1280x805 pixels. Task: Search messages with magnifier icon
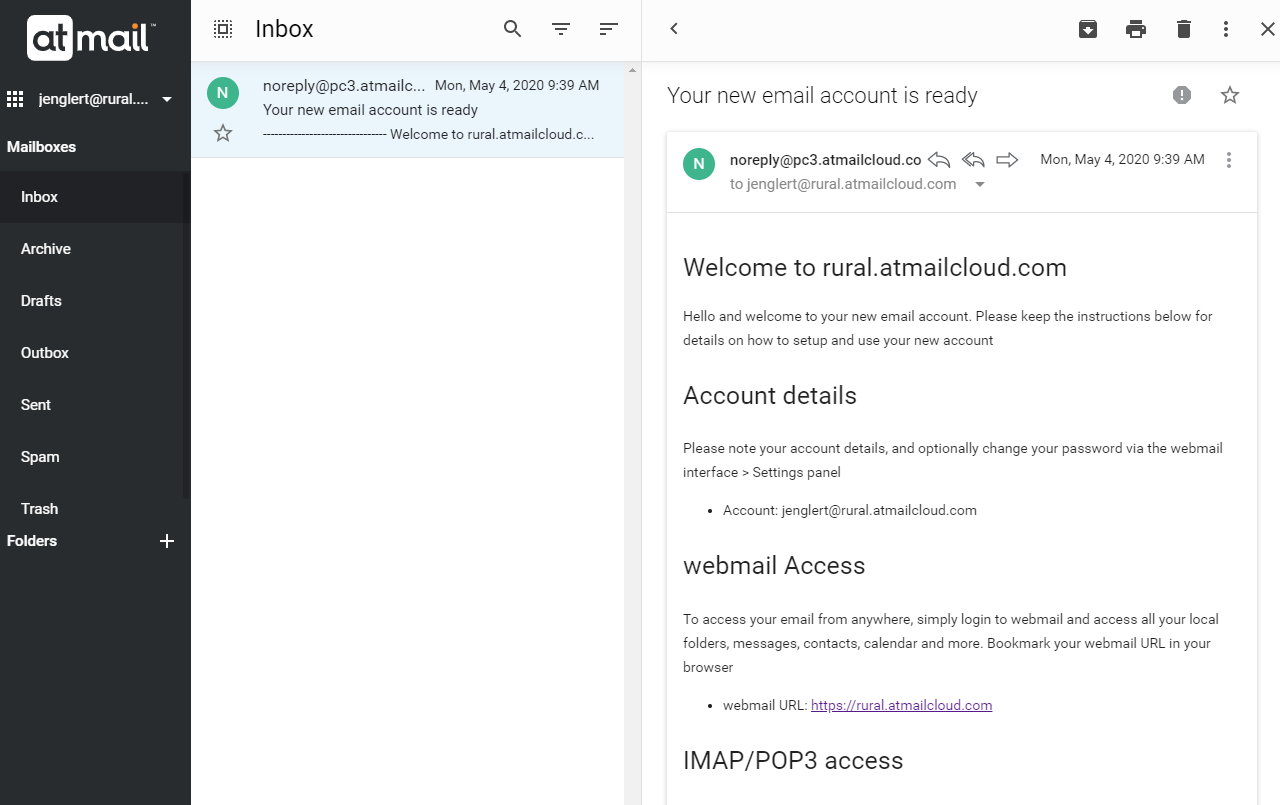[x=513, y=29]
